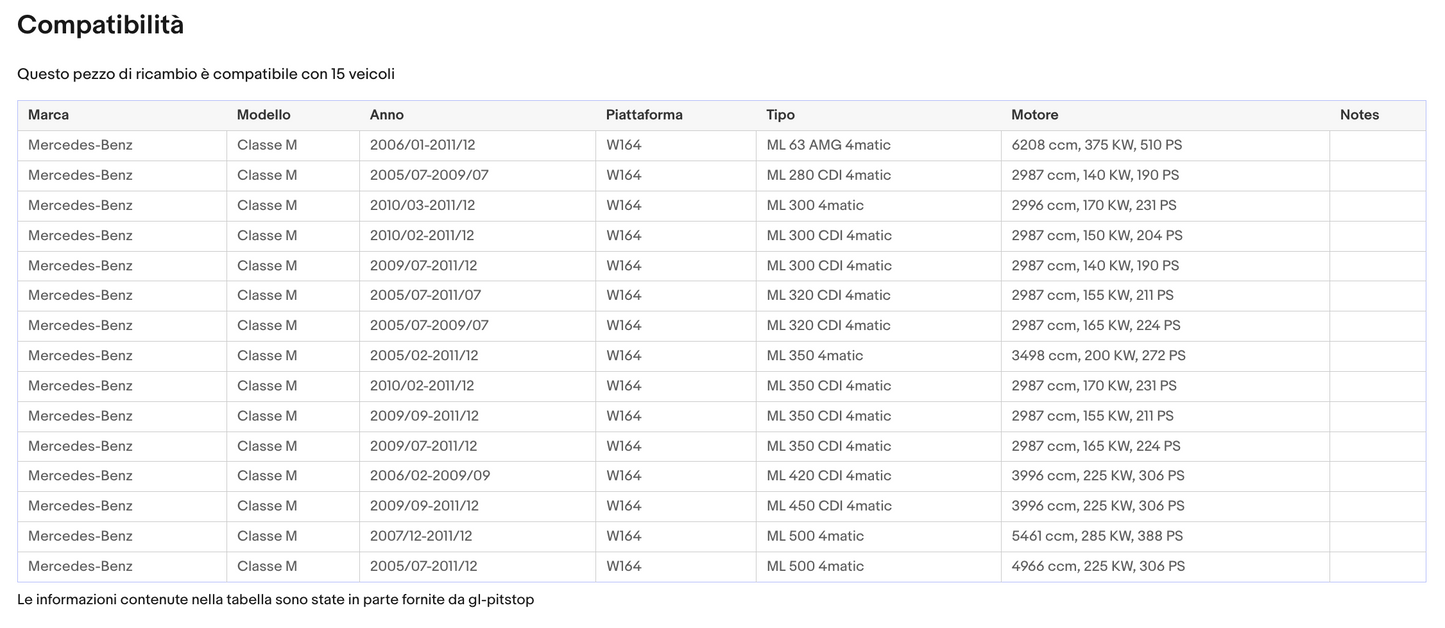The height and width of the screenshot is (628, 1445).
Task: Click the Motore column header
Action: [1034, 115]
